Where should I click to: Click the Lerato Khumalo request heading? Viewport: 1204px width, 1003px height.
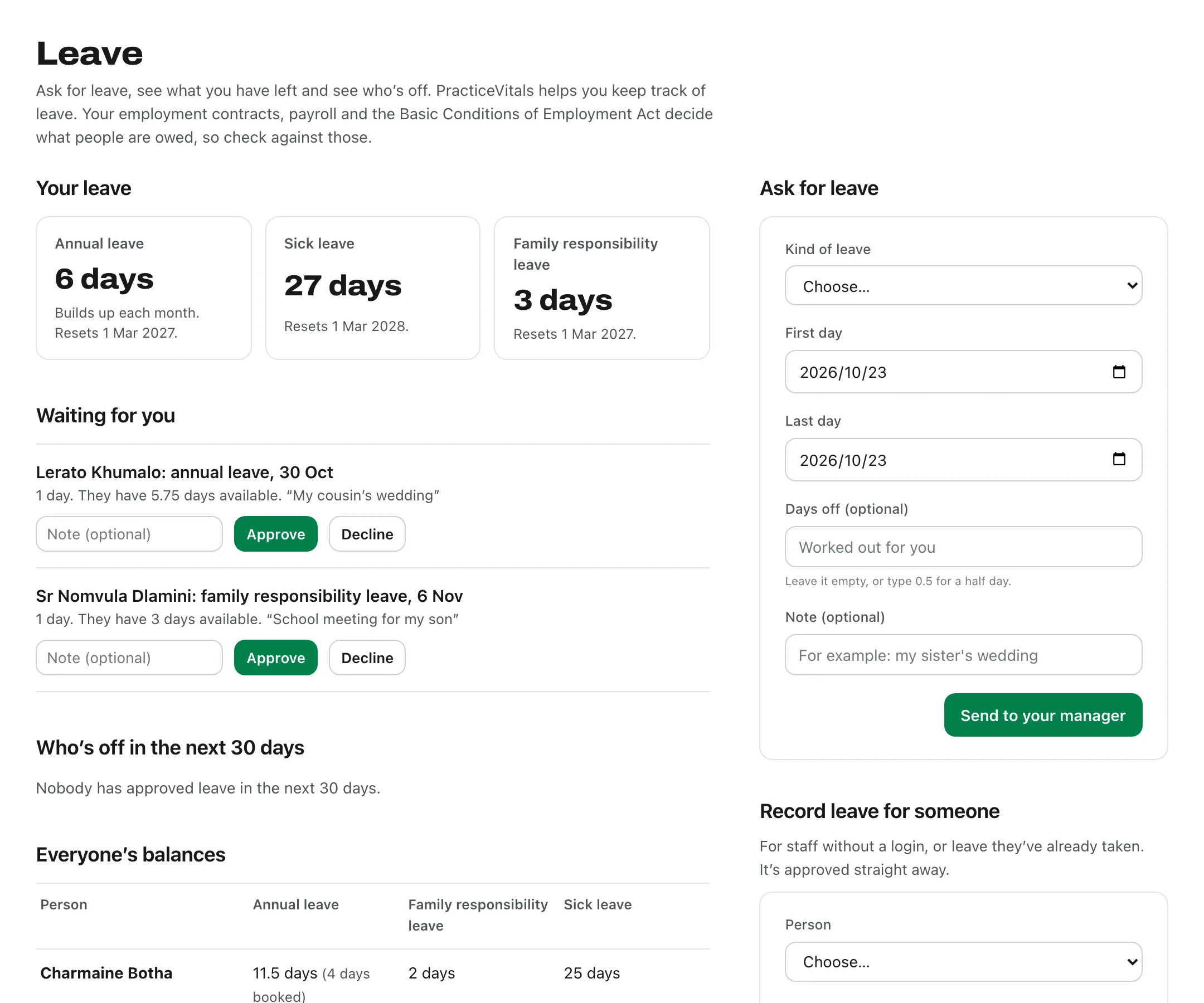[x=184, y=473]
